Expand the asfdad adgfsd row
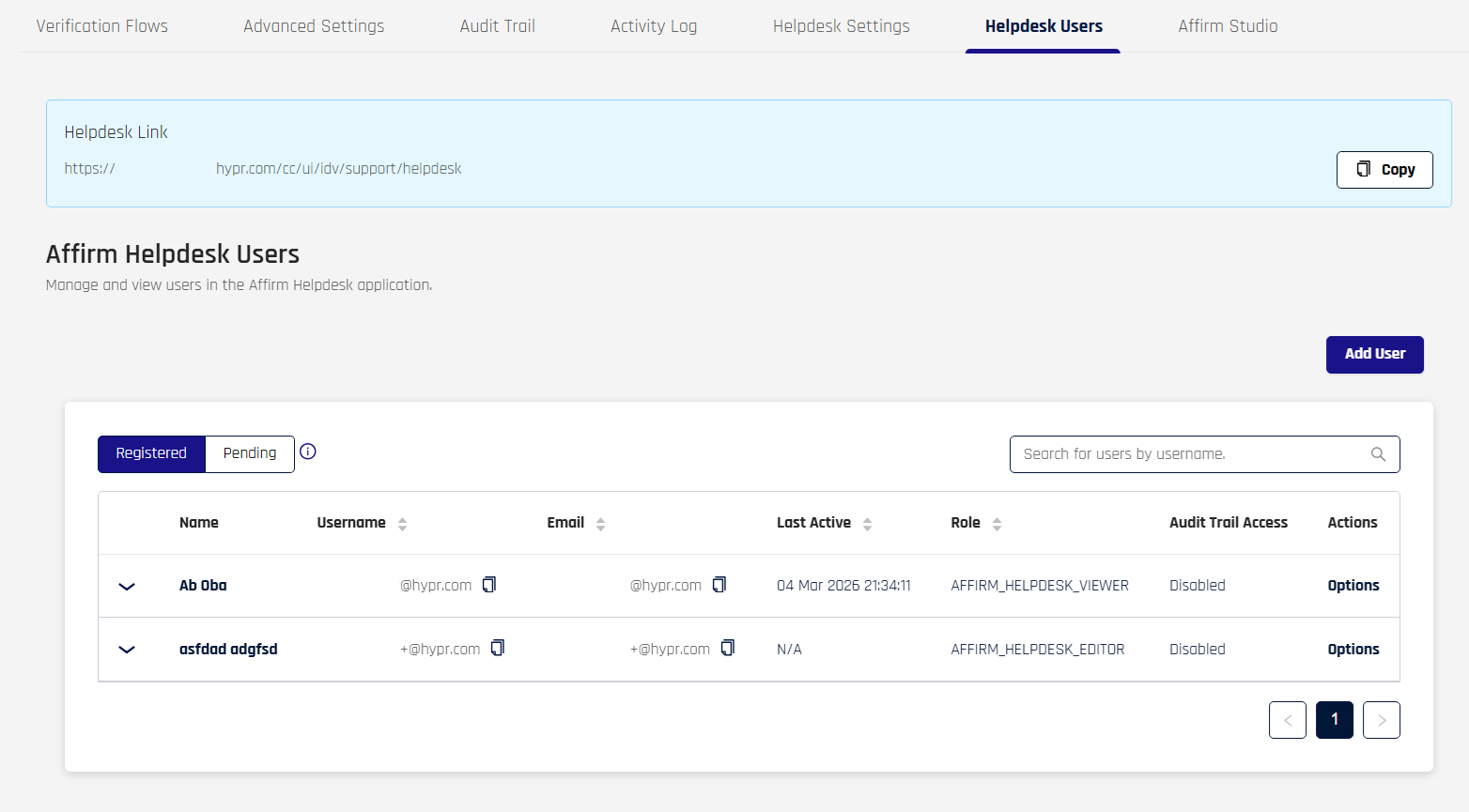 coord(127,650)
